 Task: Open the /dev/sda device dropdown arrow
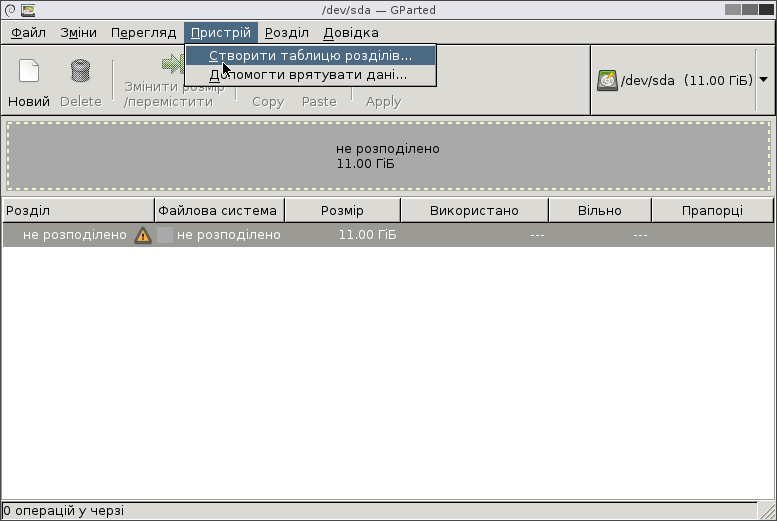coord(764,80)
